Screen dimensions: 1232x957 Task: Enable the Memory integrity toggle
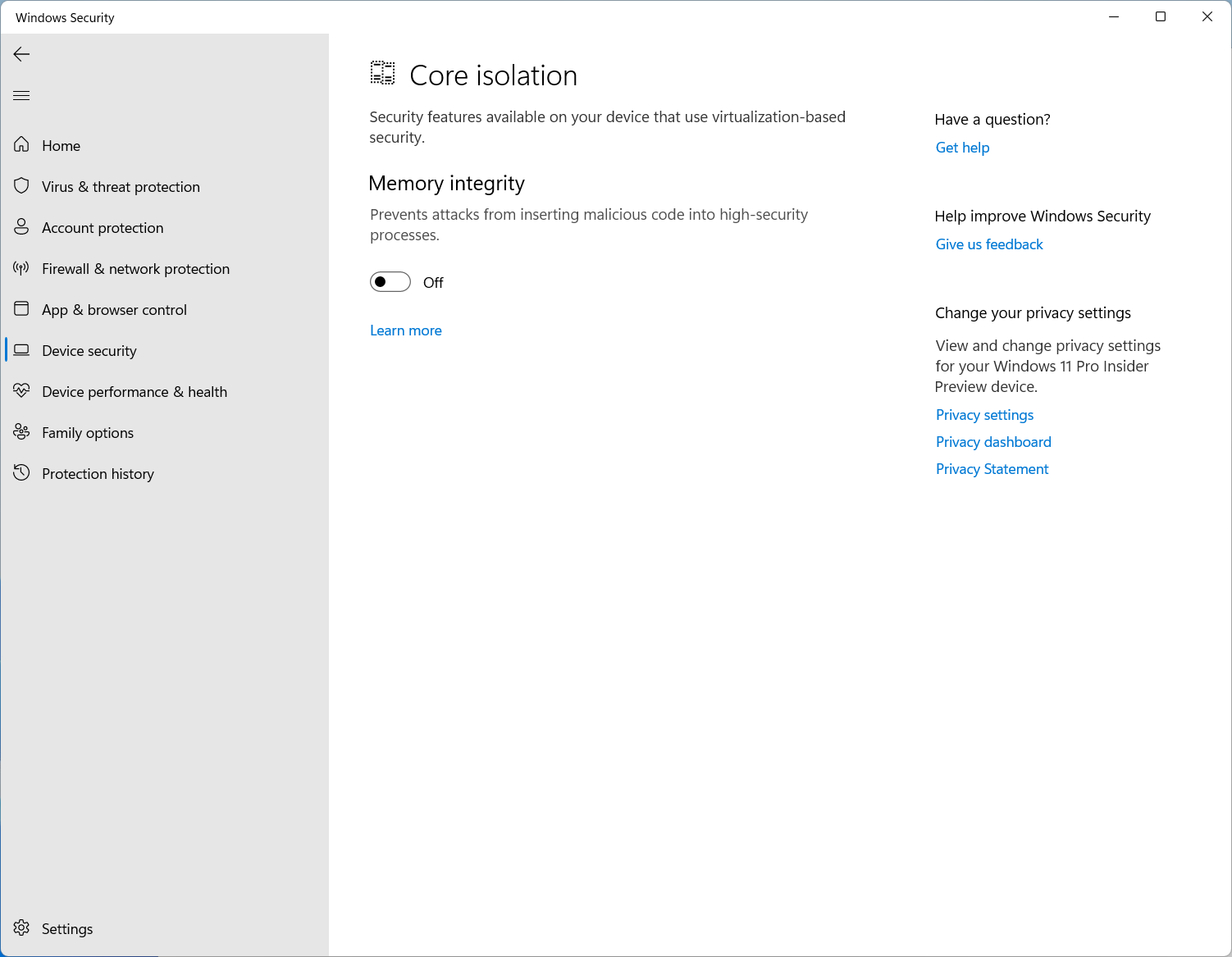(390, 281)
